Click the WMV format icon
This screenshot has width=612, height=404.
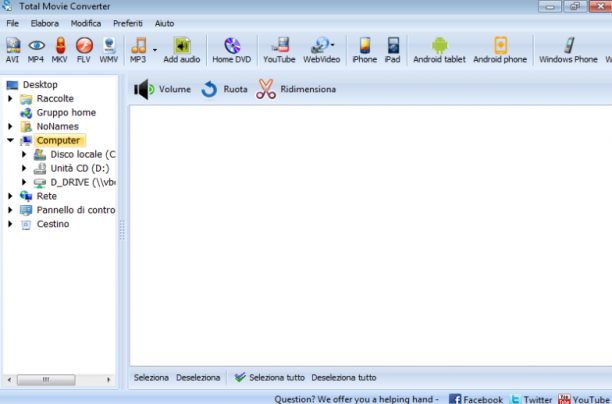point(109,50)
